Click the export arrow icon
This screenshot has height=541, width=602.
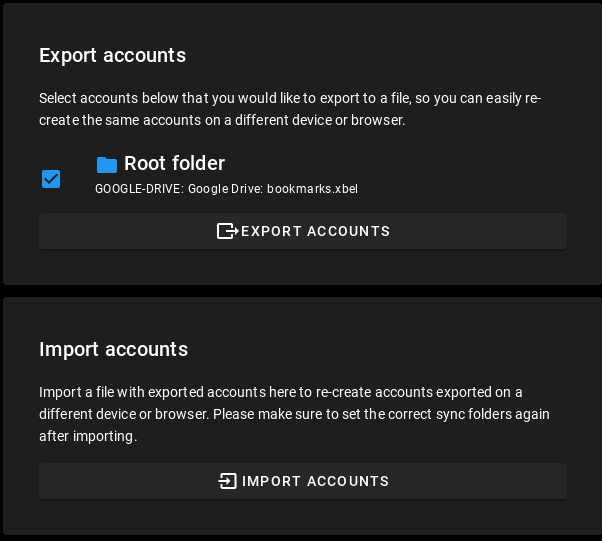pyautogui.click(x=227, y=231)
